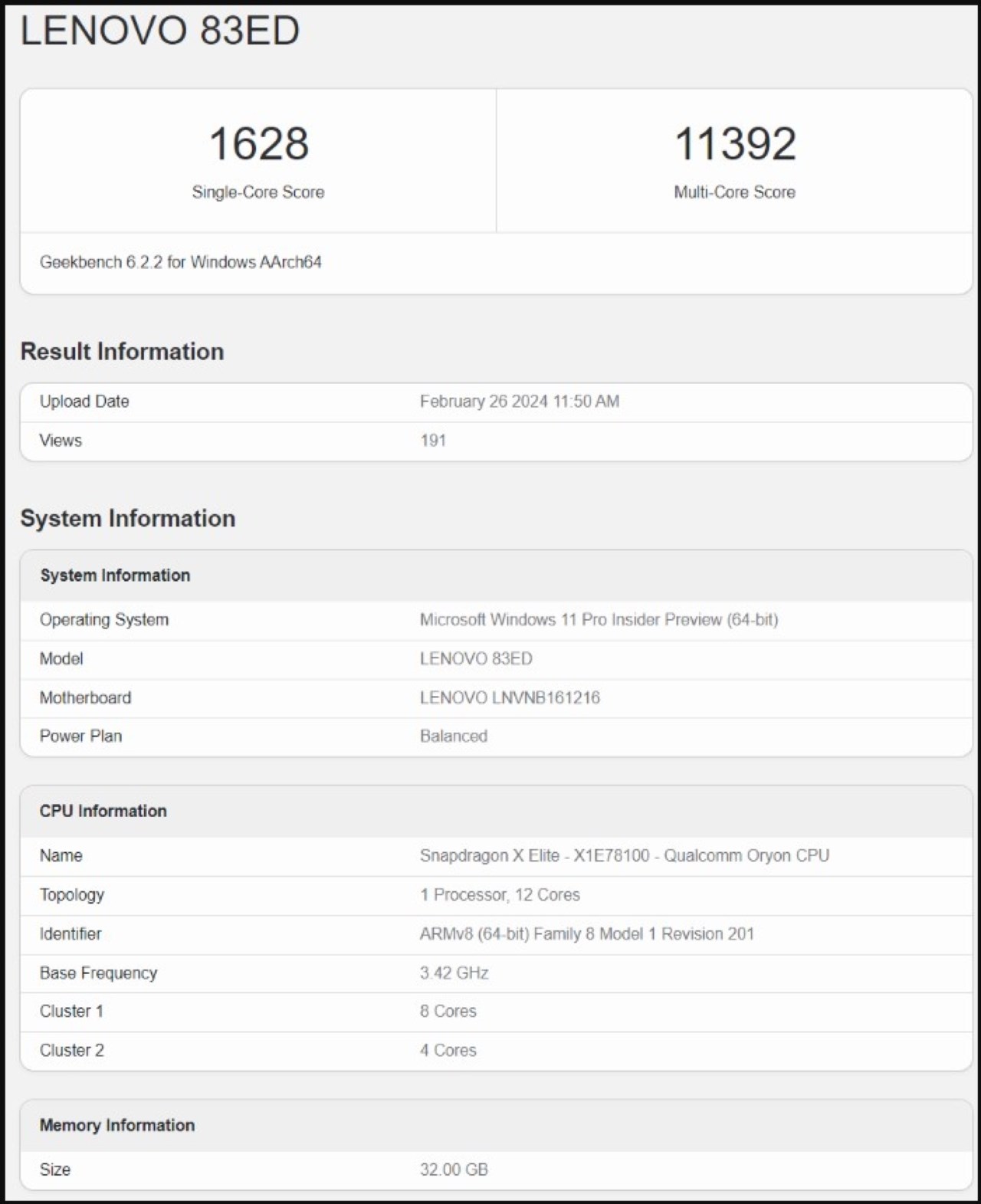Select the ARMv8 Family 8 Model 1 identifier
The width and height of the screenshot is (981, 1204).
click(587, 934)
